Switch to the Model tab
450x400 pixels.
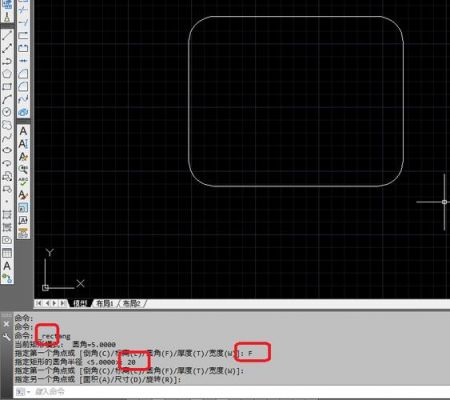(80, 303)
